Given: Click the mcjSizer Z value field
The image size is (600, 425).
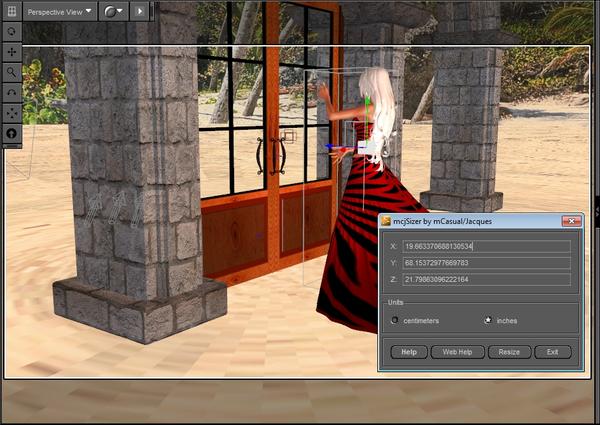Looking at the screenshot, I should tap(486, 279).
